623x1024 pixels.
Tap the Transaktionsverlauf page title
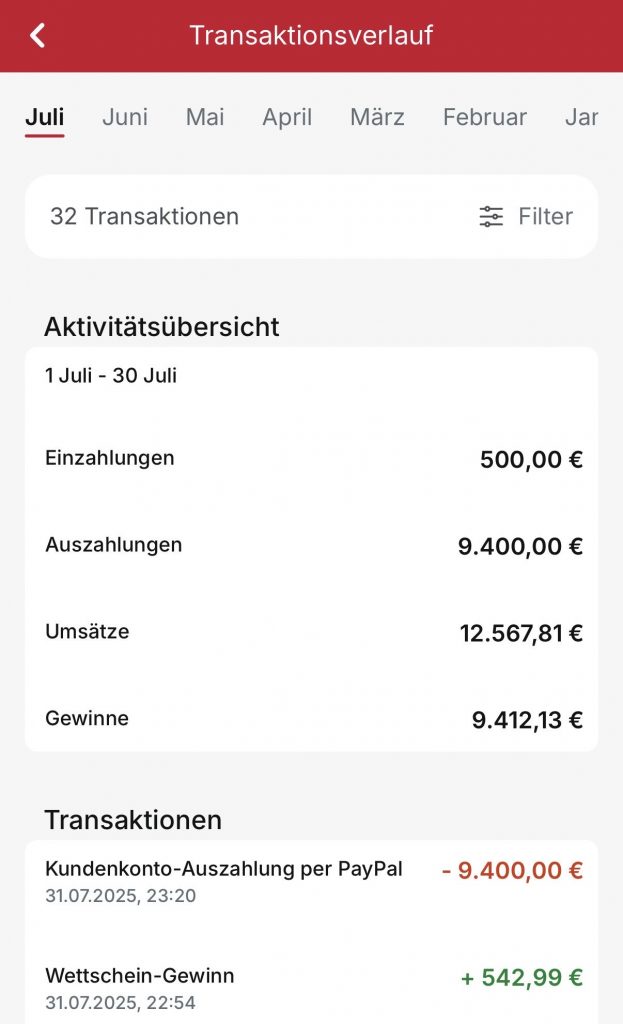tap(311, 36)
